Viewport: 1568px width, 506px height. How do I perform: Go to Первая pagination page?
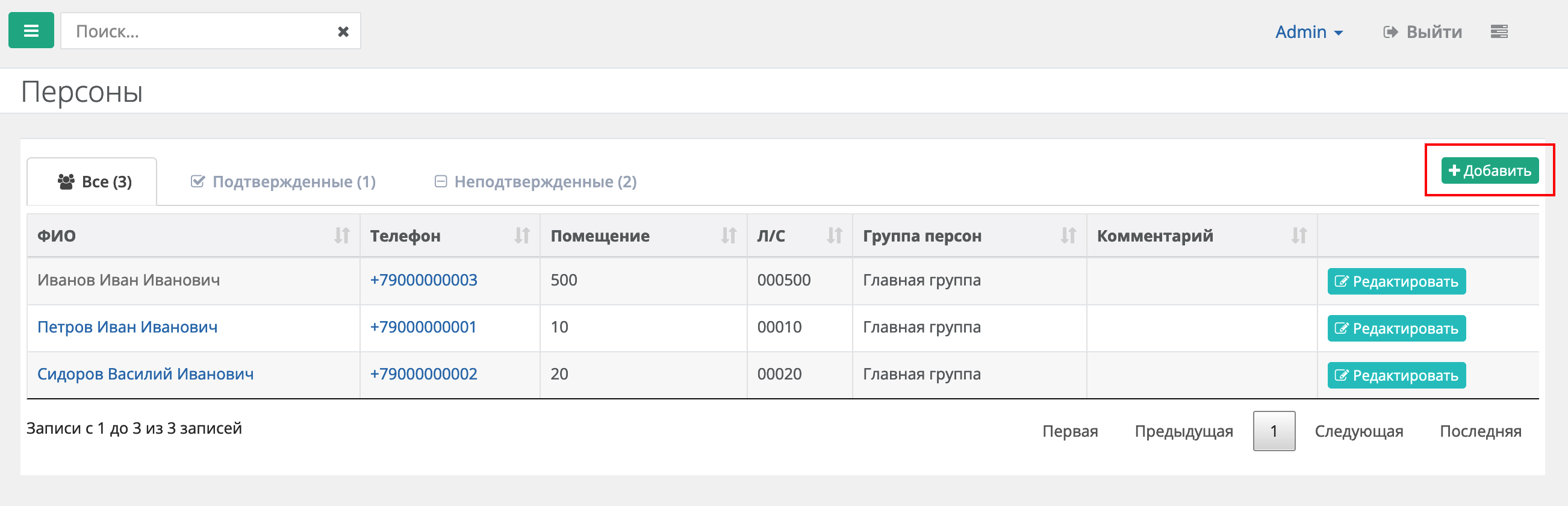pyautogui.click(x=1070, y=431)
